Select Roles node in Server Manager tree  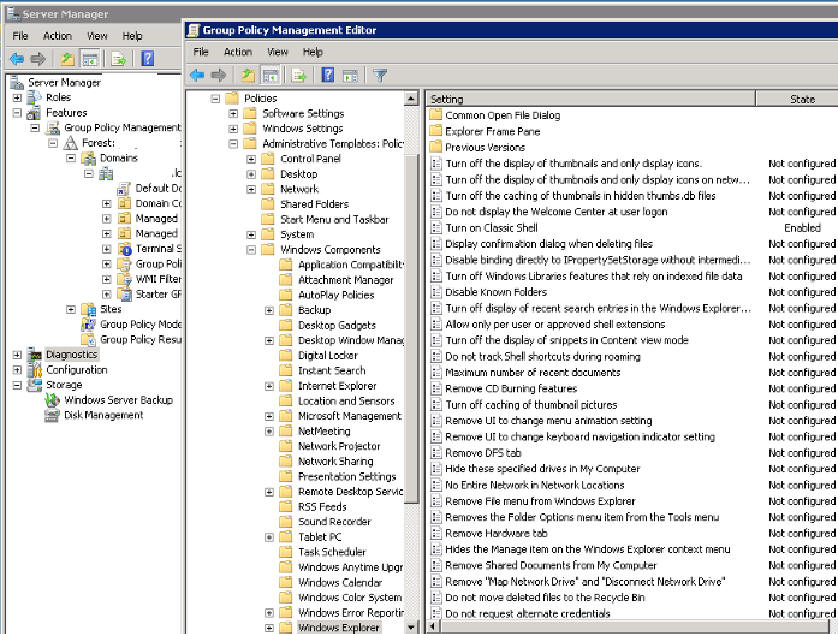(x=58, y=97)
